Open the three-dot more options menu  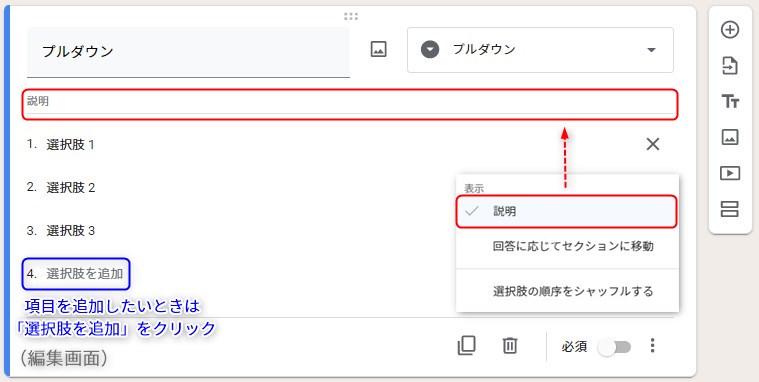(x=653, y=345)
